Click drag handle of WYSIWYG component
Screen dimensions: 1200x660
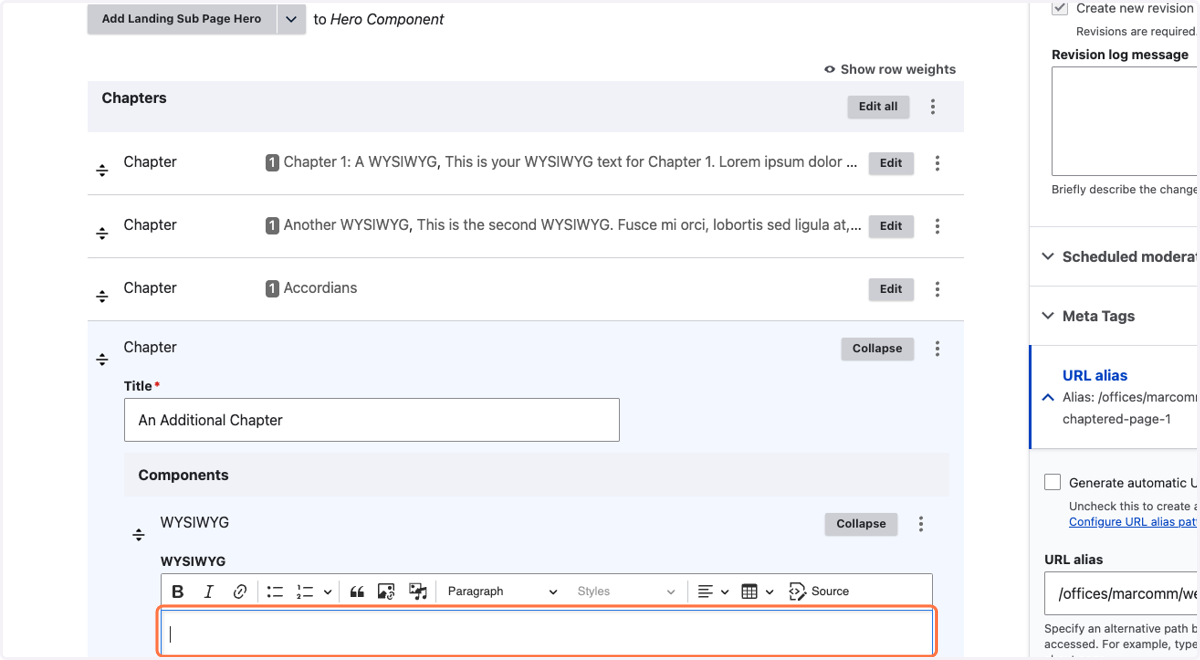[x=139, y=535]
